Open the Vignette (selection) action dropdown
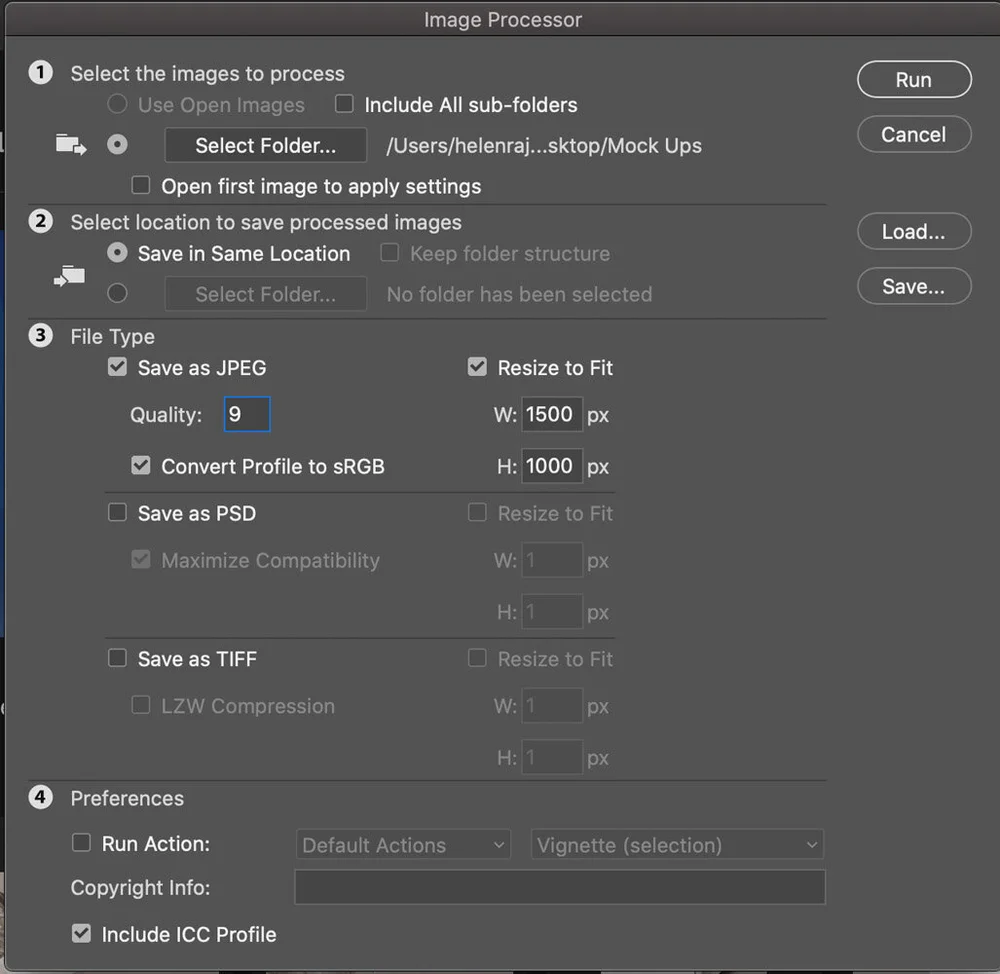Viewport: 1000px width, 974px height. point(676,844)
